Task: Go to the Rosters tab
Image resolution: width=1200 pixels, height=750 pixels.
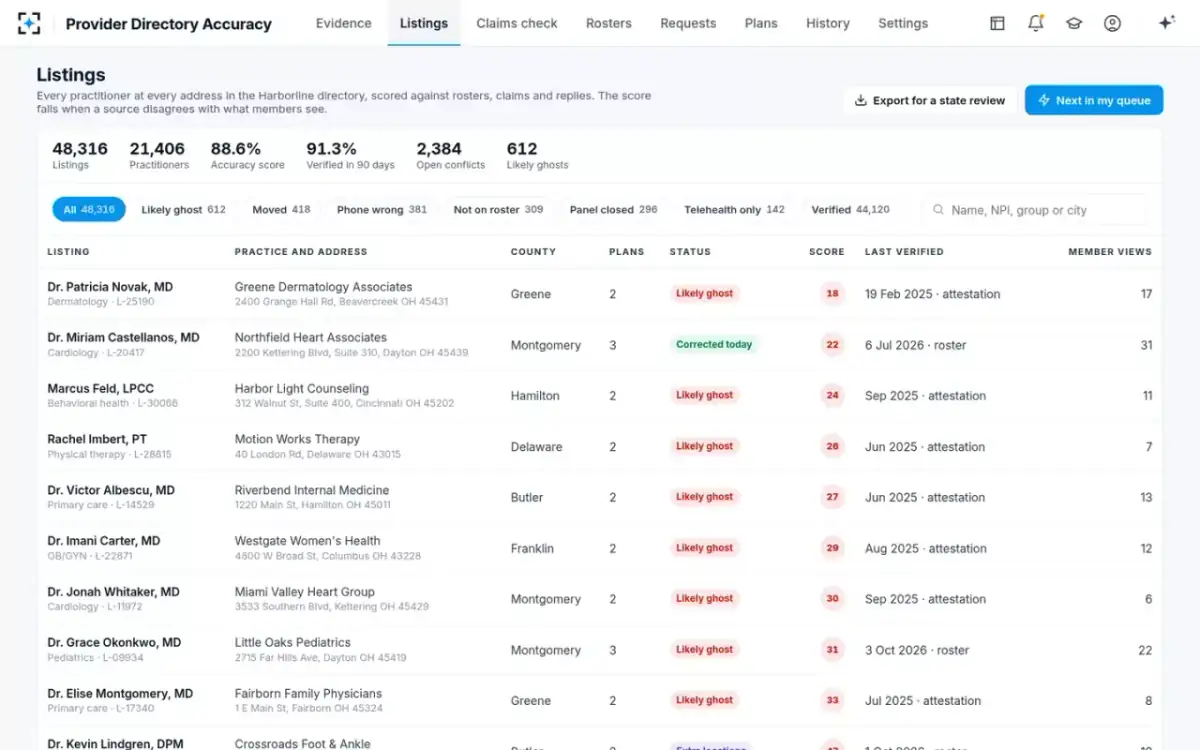Action: click(609, 23)
